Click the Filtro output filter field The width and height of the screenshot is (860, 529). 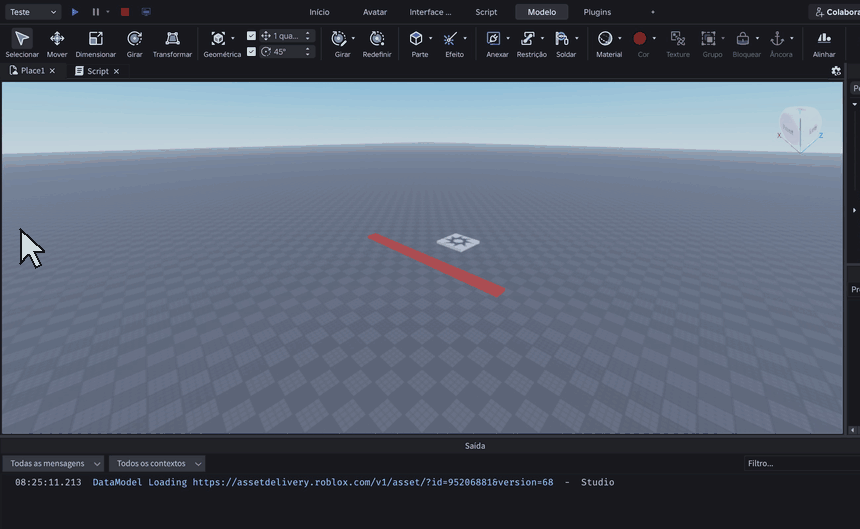click(801, 463)
